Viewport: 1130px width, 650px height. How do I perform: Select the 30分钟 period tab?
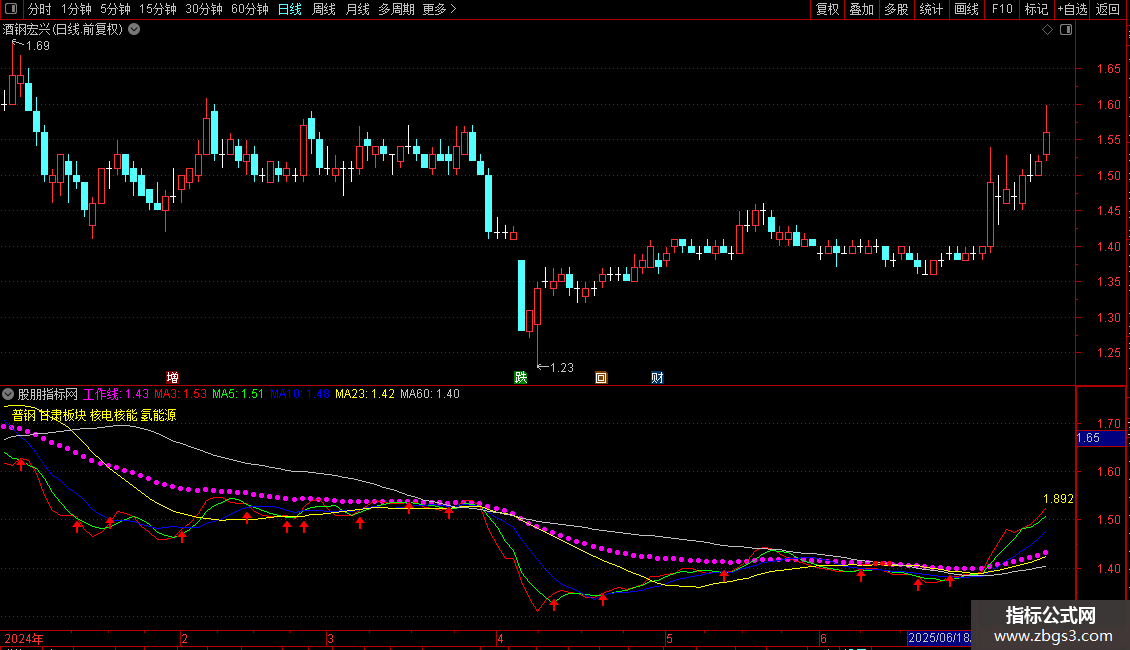(x=203, y=9)
